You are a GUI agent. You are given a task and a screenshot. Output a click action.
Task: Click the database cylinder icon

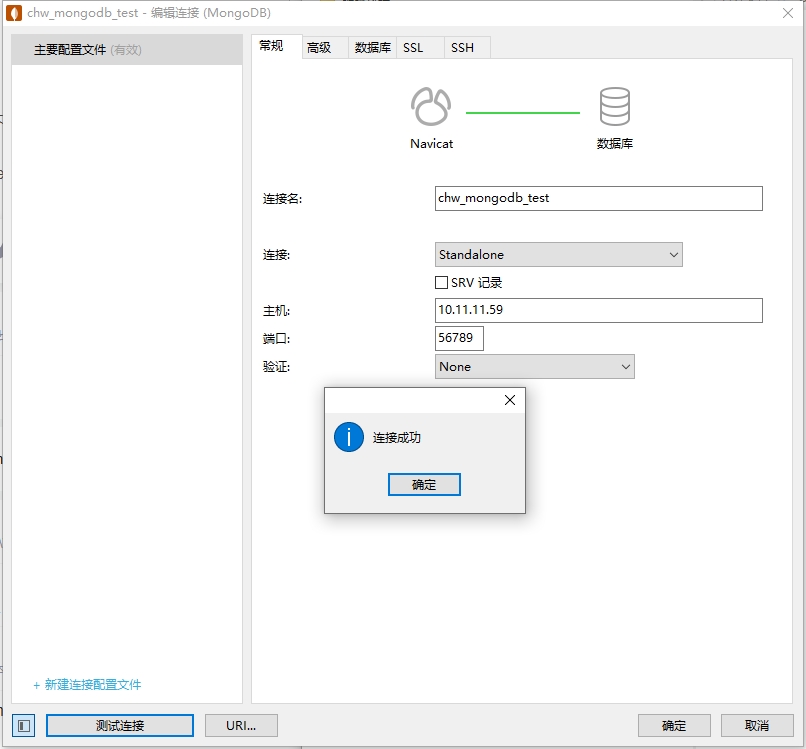point(614,106)
